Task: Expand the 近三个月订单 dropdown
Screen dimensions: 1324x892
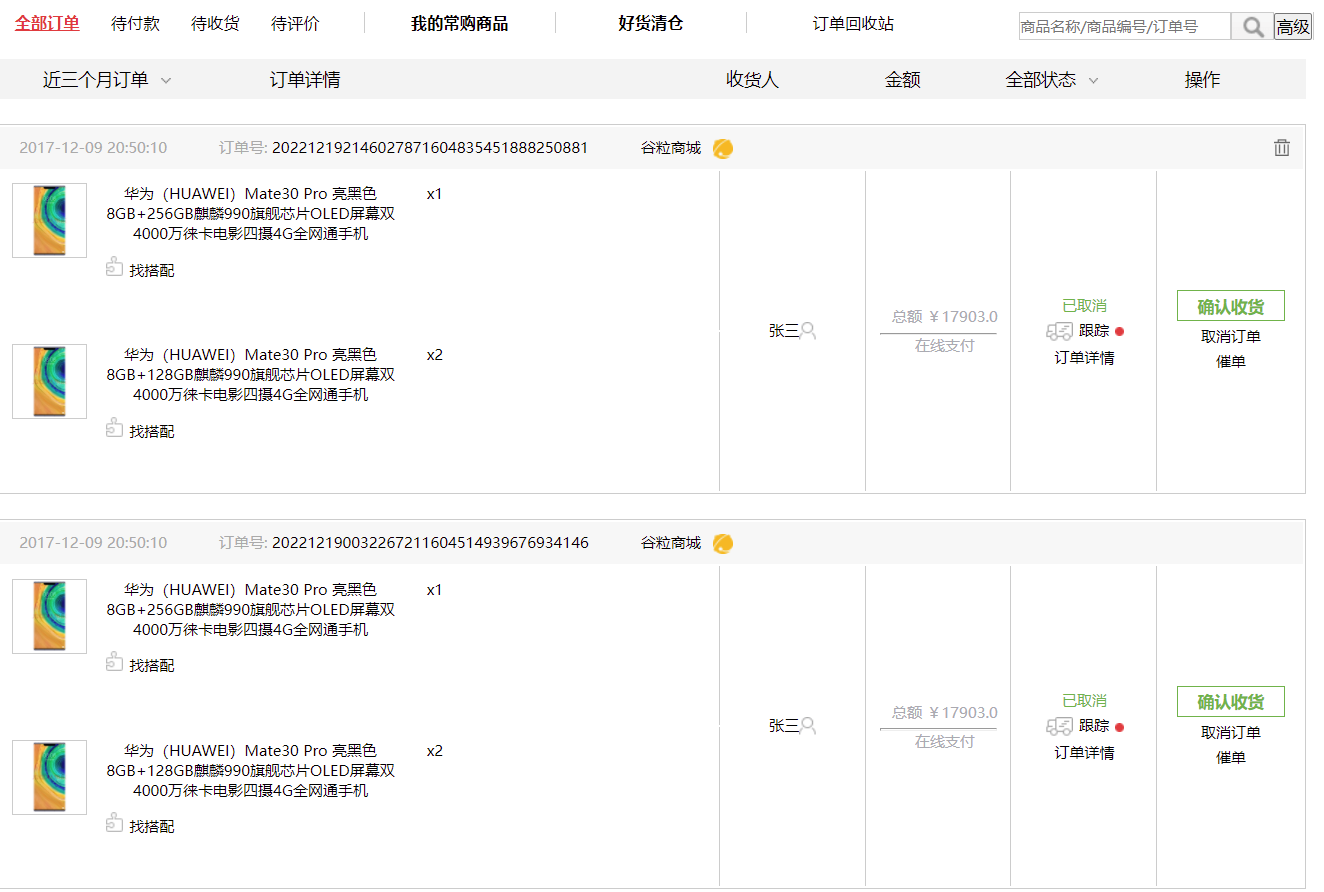Action: (x=107, y=80)
